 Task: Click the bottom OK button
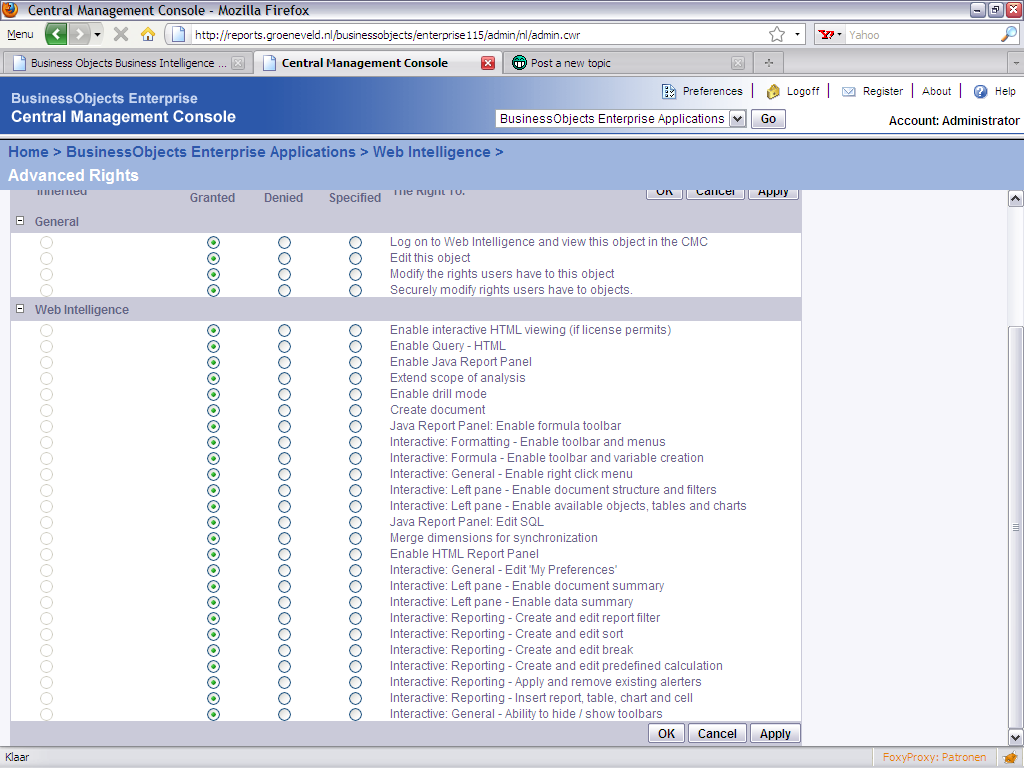click(666, 733)
